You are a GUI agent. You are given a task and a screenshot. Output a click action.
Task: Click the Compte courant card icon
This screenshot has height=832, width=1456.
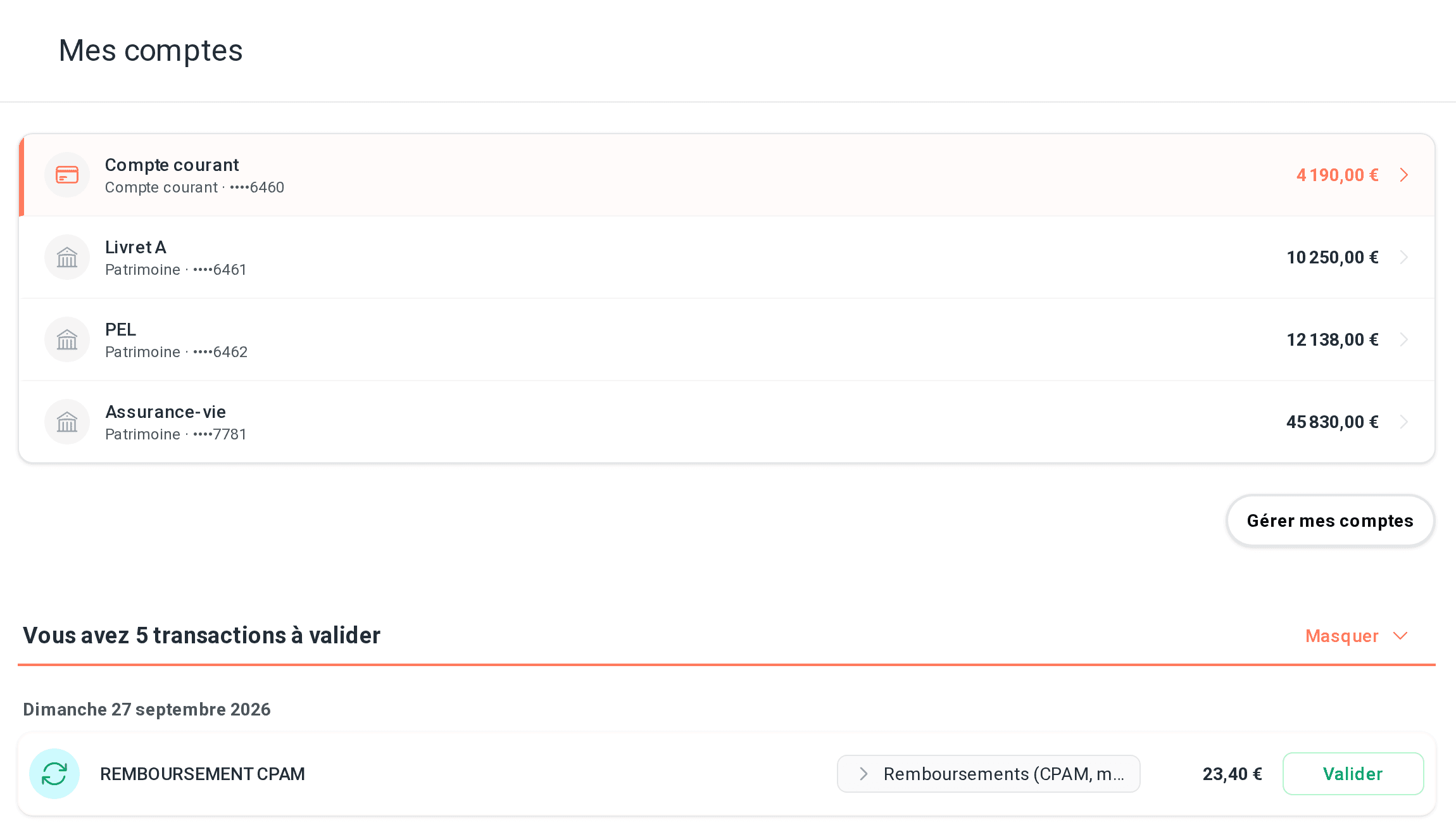pyautogui.click(x=67, y=175)
